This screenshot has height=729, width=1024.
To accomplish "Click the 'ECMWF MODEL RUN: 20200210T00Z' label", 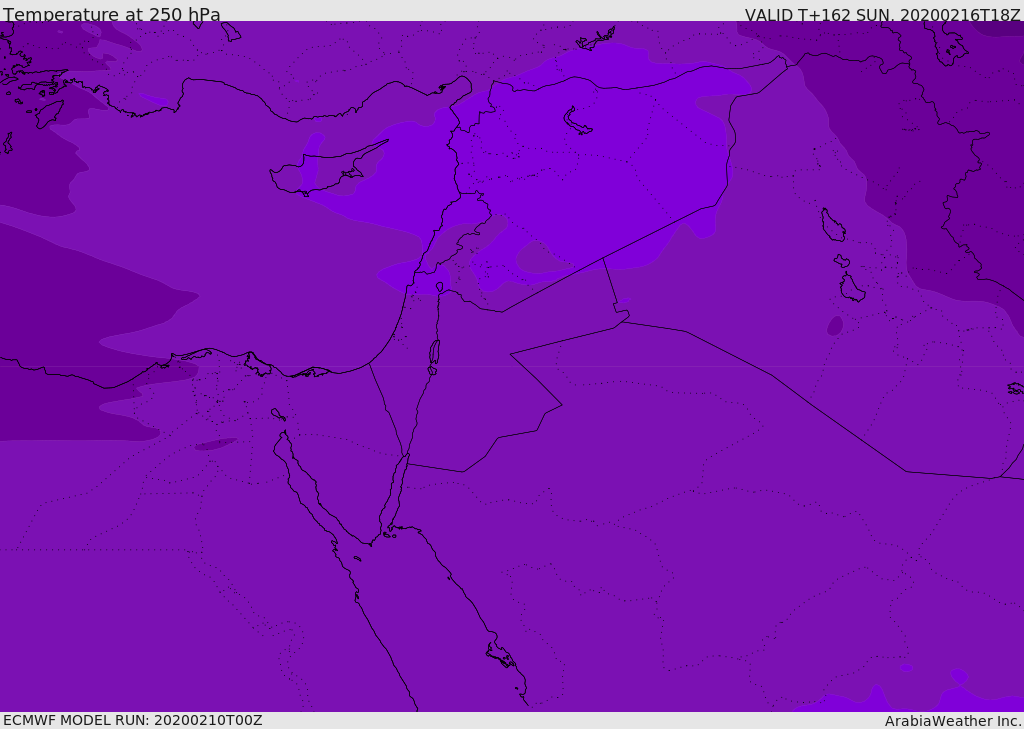I will (133, 720).
